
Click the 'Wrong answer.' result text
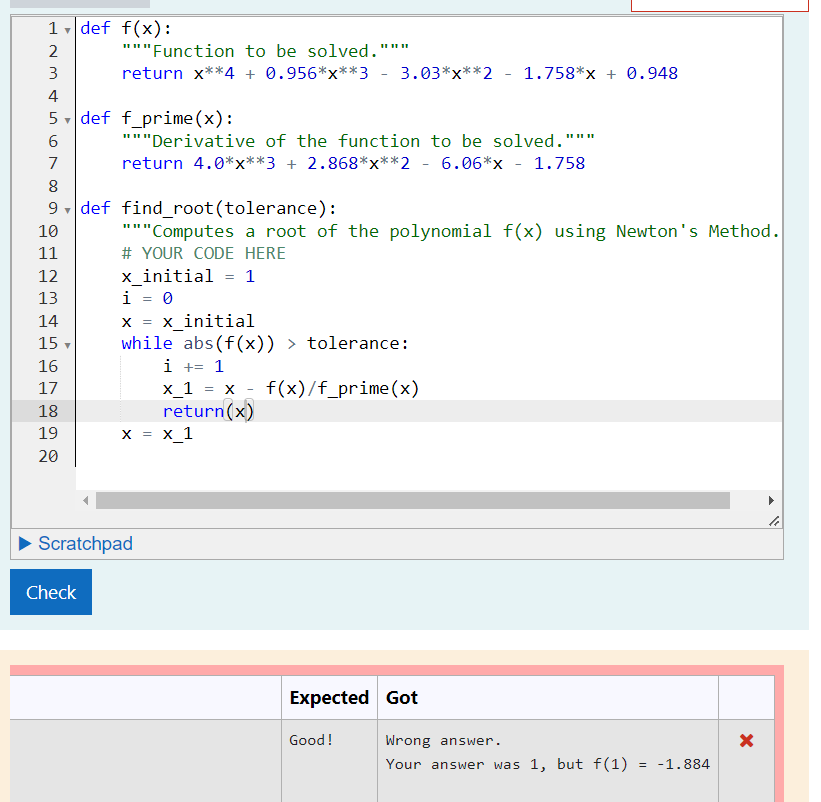(x=443, y=740)
